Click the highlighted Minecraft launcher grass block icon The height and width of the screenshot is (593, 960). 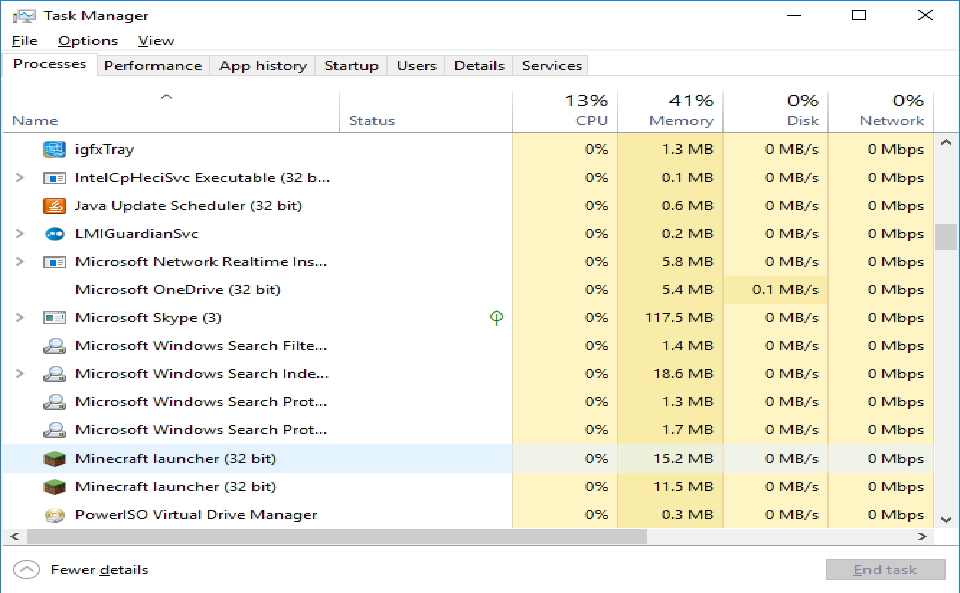point(54,459)
